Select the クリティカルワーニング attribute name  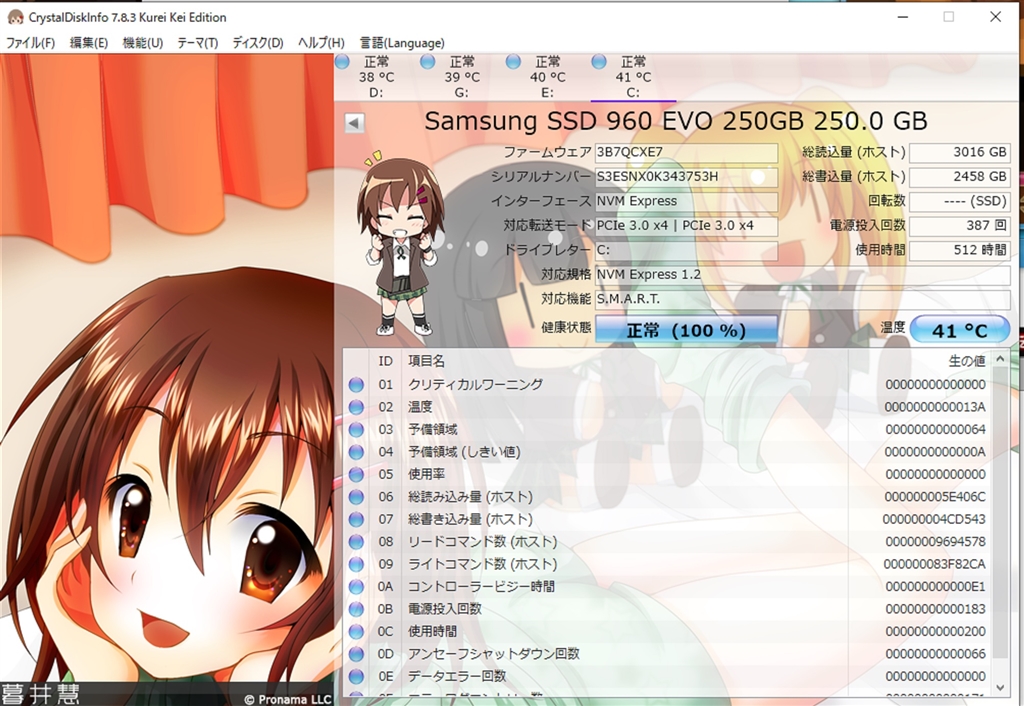[x=475, y=385]
